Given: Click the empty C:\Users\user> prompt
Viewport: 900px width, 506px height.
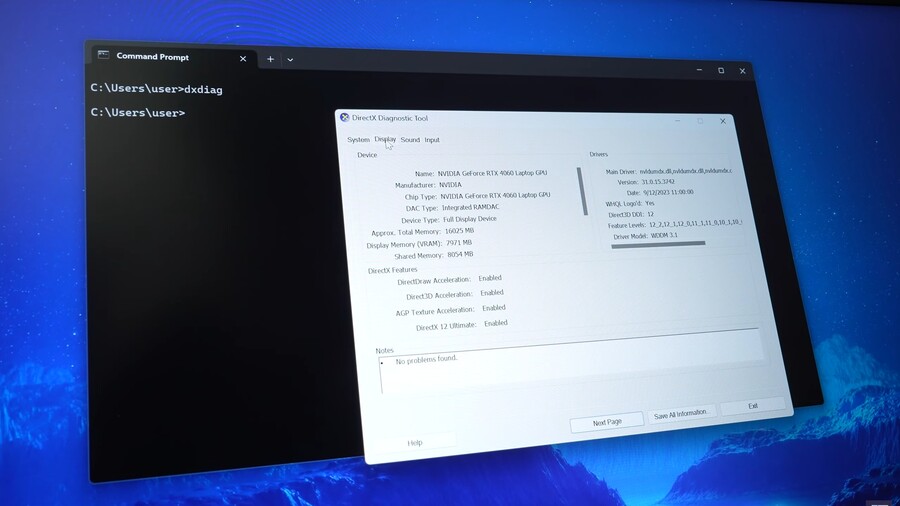Looking at the screenshot, I should click(x=138, y=112).
